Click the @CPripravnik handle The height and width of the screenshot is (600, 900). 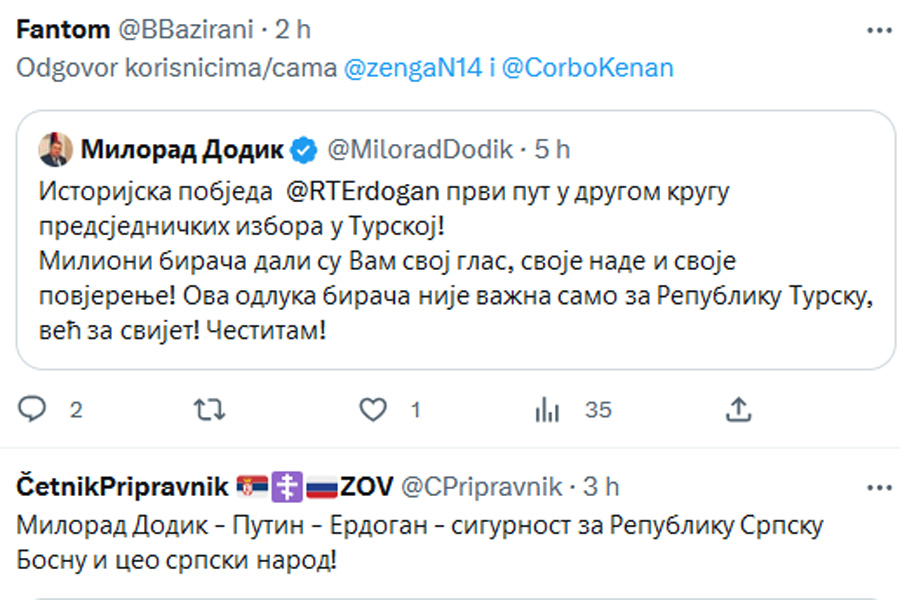tap(482, 487)
